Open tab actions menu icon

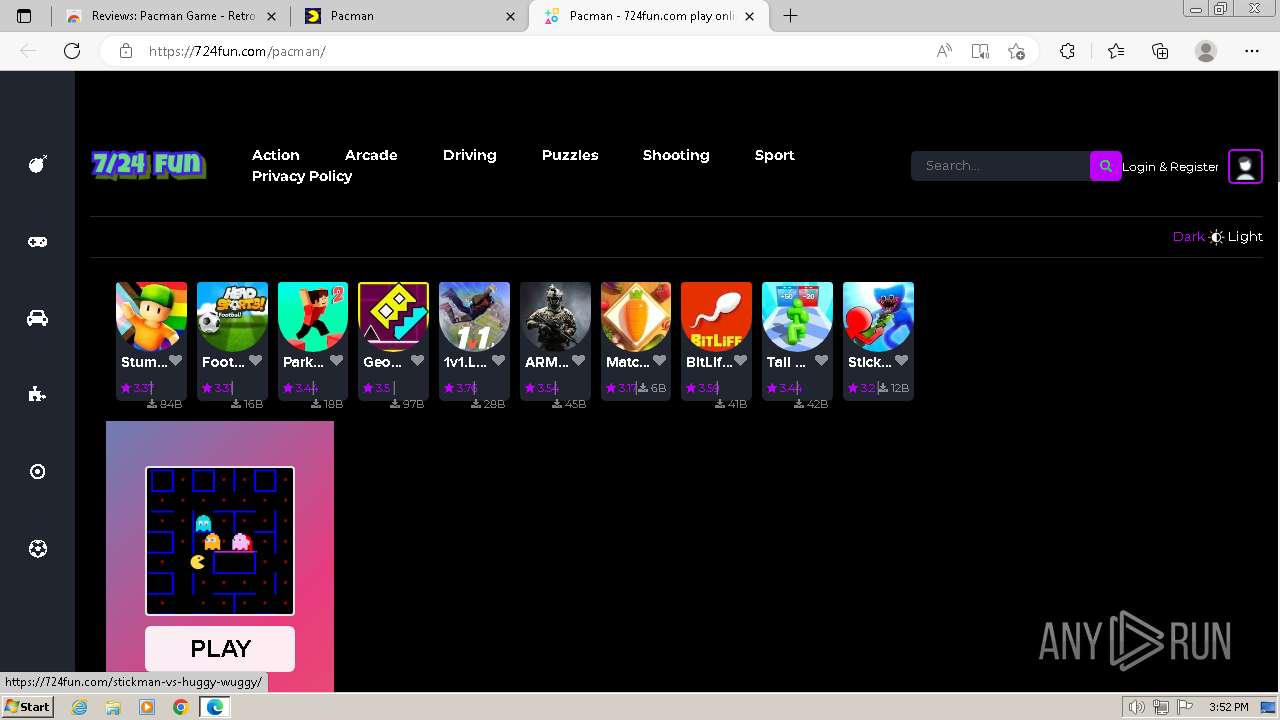point(25,16)
